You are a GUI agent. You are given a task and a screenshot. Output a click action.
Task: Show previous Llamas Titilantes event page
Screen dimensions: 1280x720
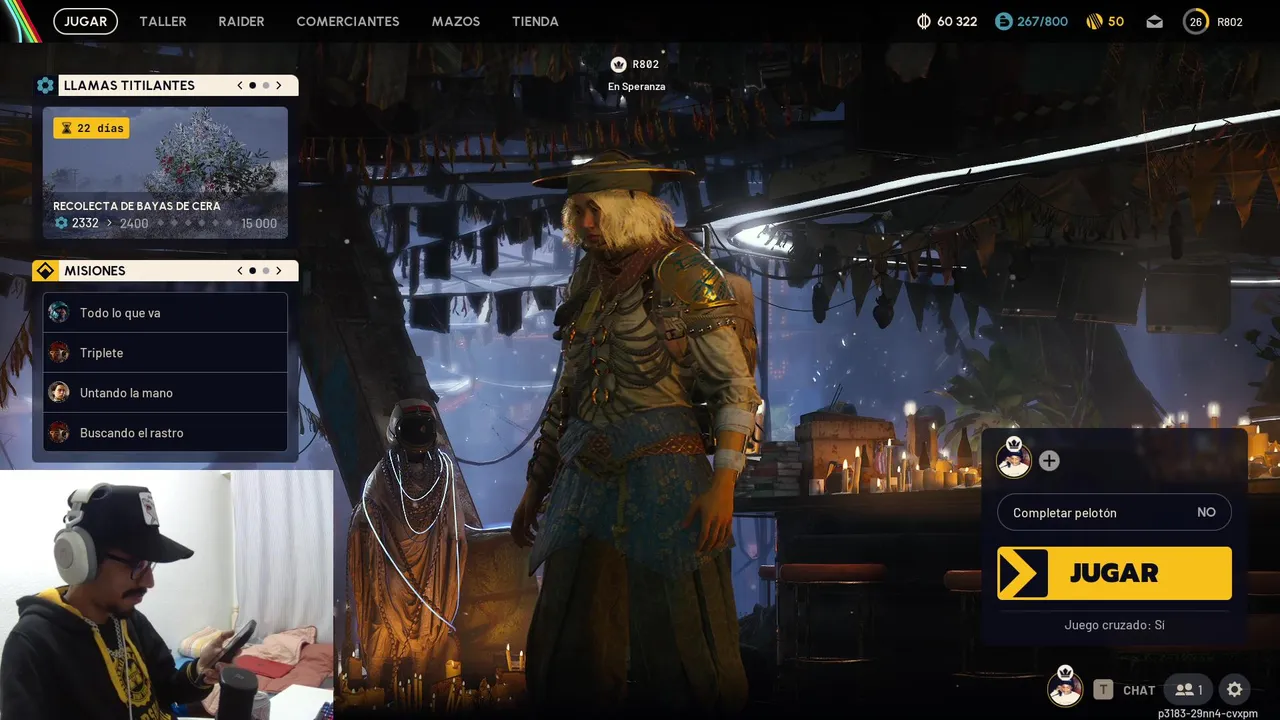pyautogui.click(x=240, y=85)
